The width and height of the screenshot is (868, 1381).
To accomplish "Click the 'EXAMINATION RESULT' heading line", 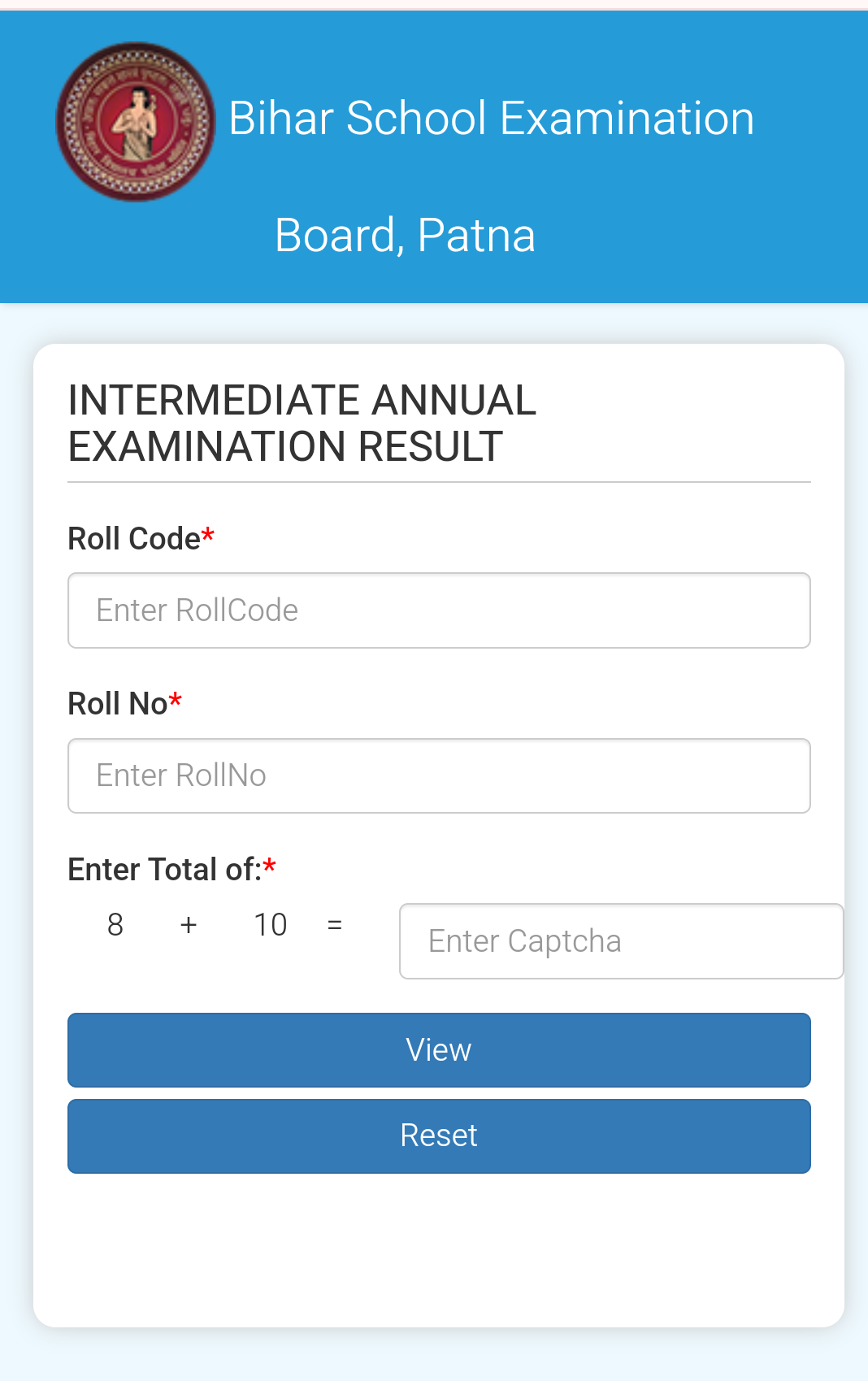I will (285, 447).
